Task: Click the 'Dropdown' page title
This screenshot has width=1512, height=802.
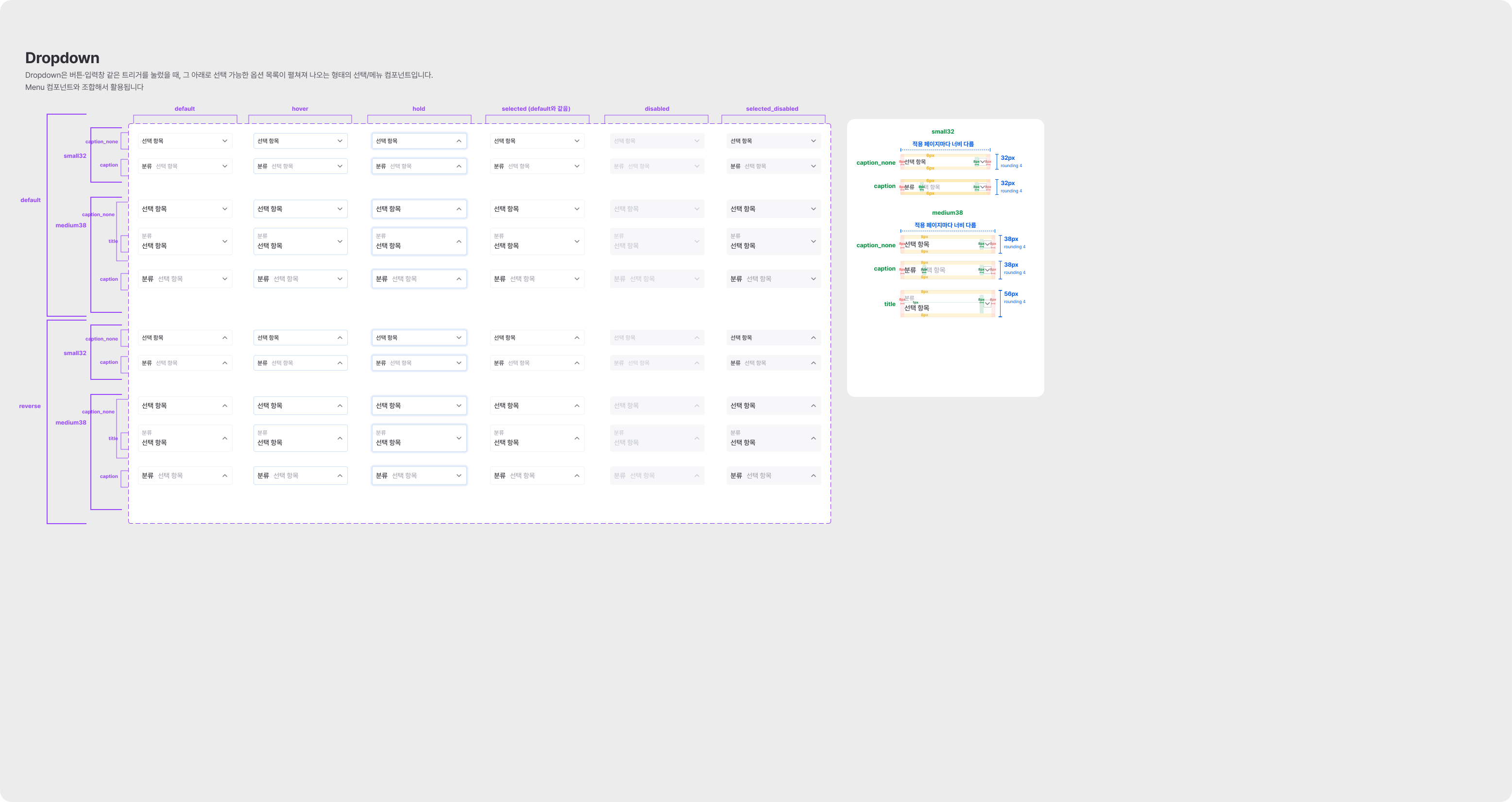Action: pyautogui.click(x=62, y=57)
